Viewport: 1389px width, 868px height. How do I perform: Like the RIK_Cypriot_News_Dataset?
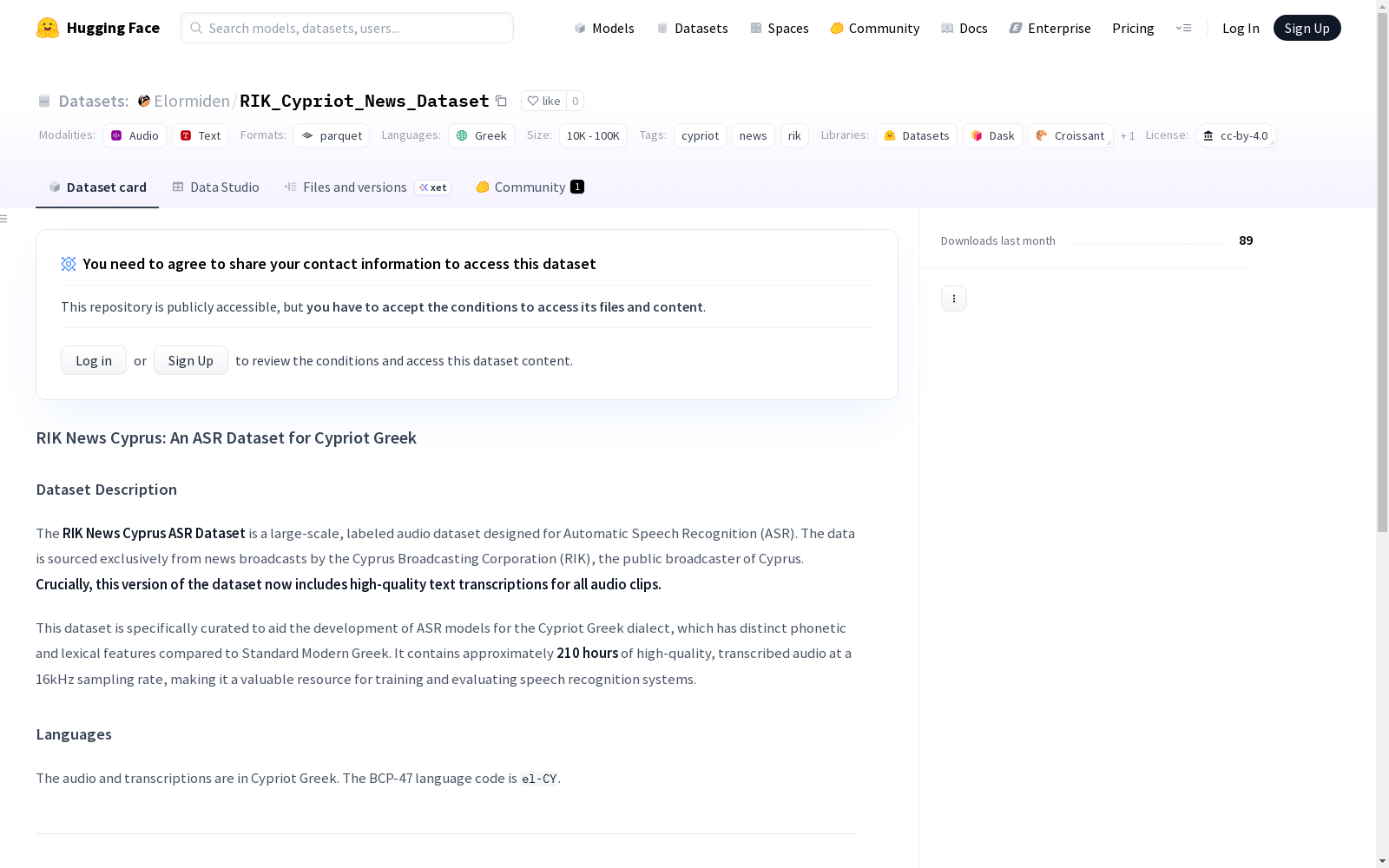pyautogui.click(x=543, y=101)
